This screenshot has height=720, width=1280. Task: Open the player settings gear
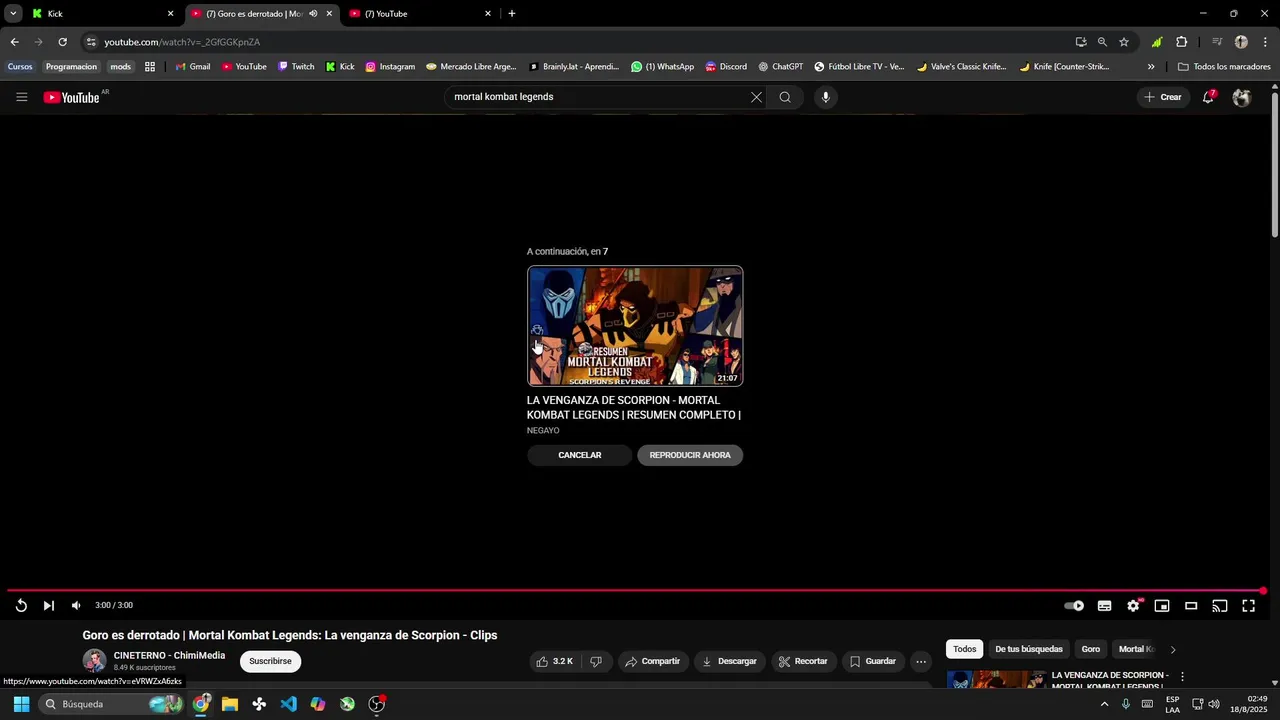coord(1133,605)
